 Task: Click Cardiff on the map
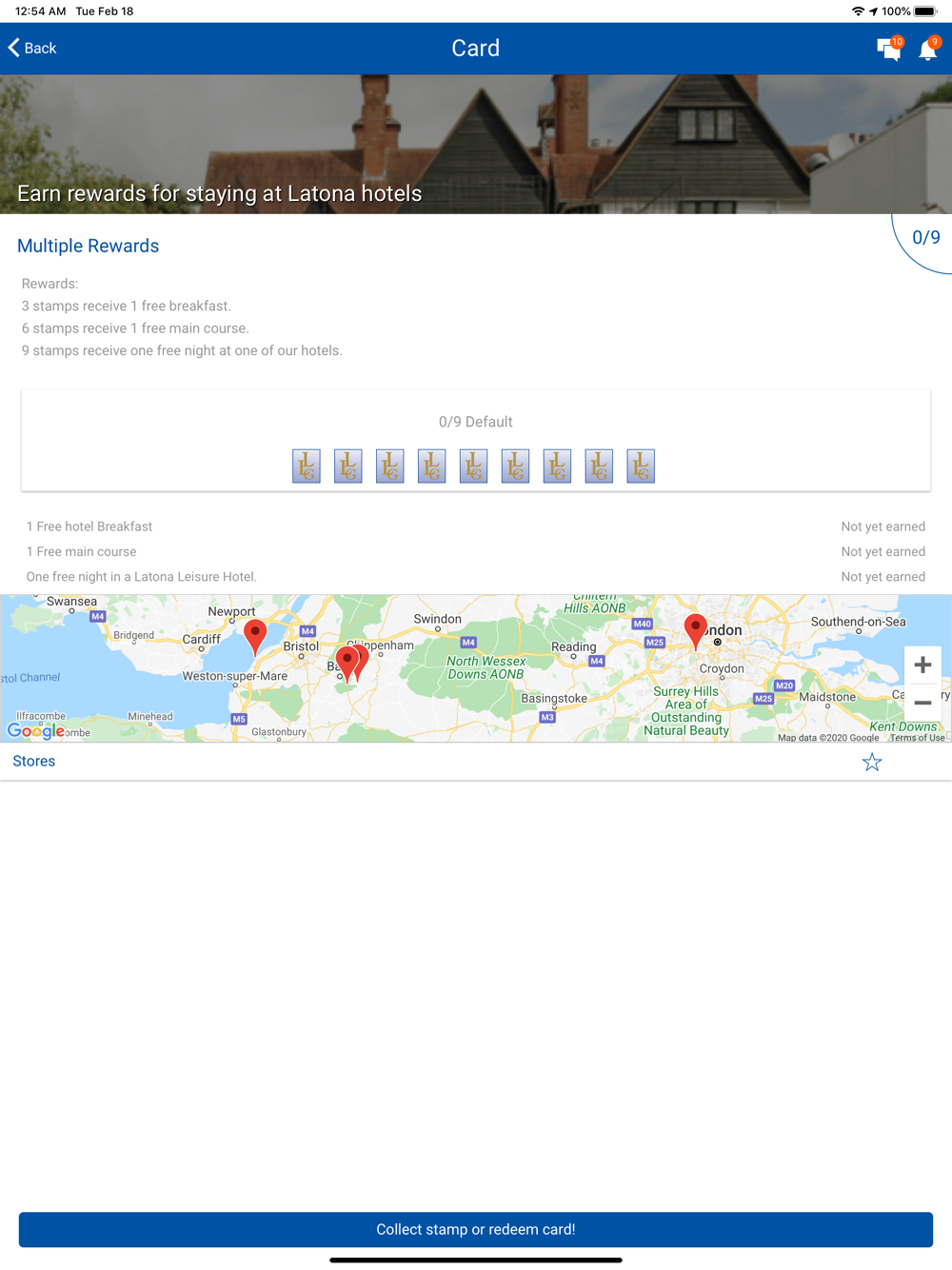(202, 639)
